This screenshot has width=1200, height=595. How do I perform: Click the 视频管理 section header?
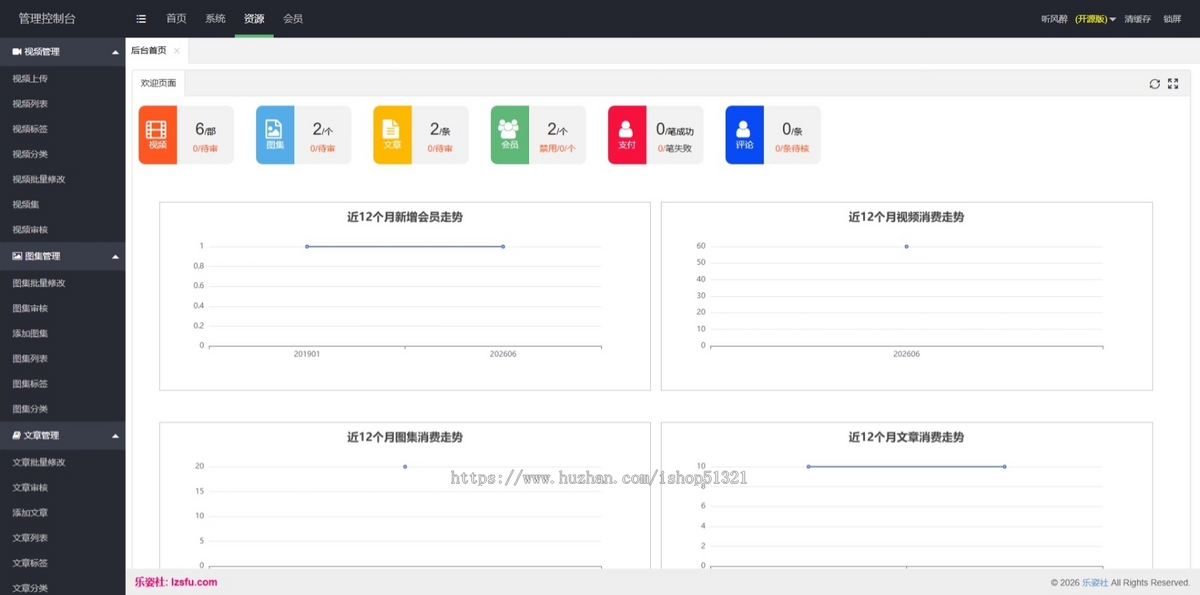(63, 51)
